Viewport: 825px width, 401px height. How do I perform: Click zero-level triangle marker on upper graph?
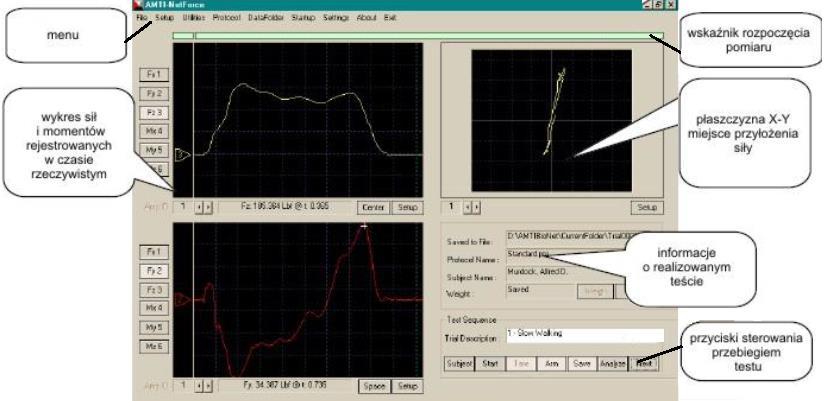pyautogui.click(x=183, y=155)
